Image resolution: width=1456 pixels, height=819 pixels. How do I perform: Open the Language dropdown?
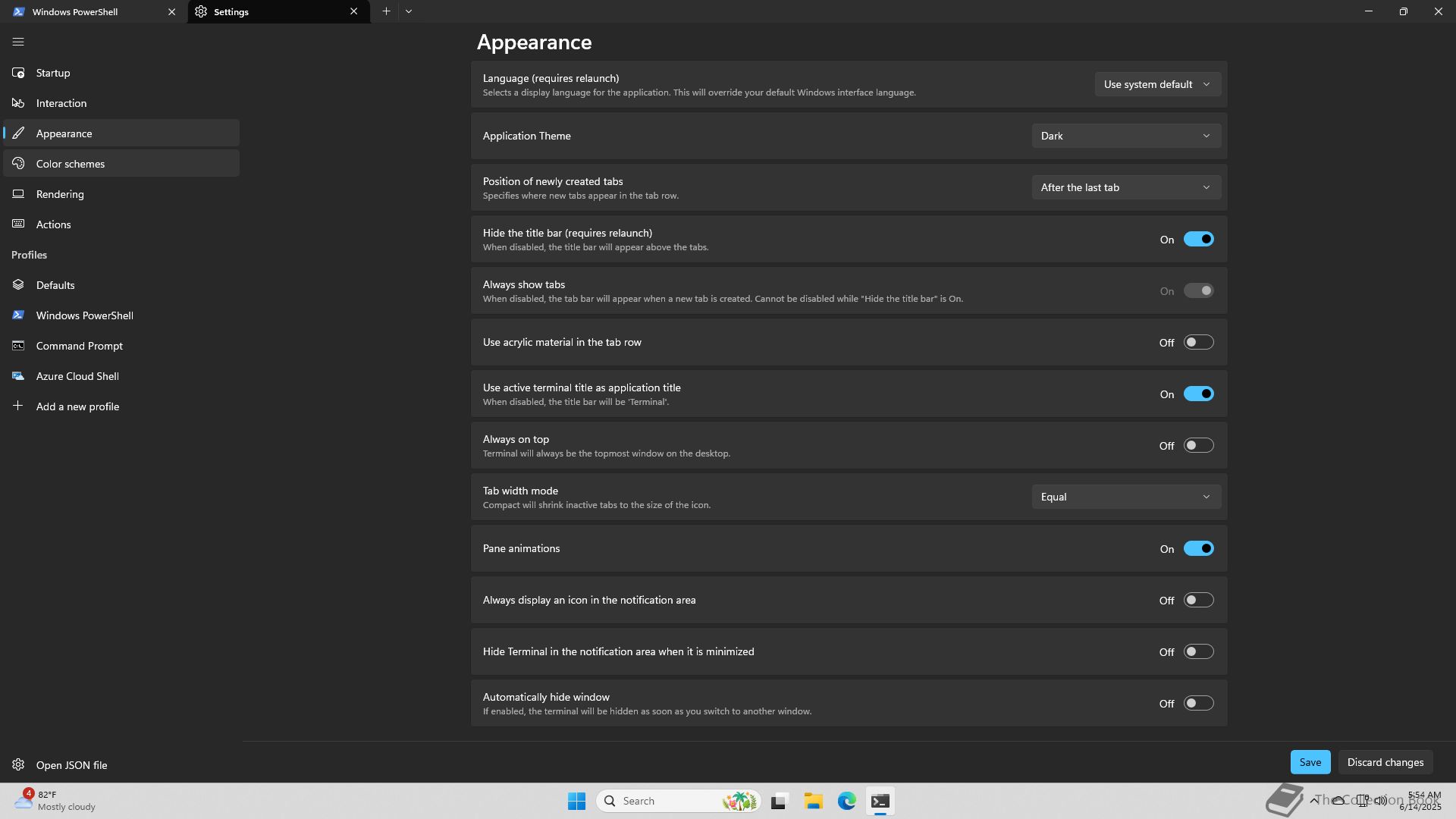[x=1156, y=84]
